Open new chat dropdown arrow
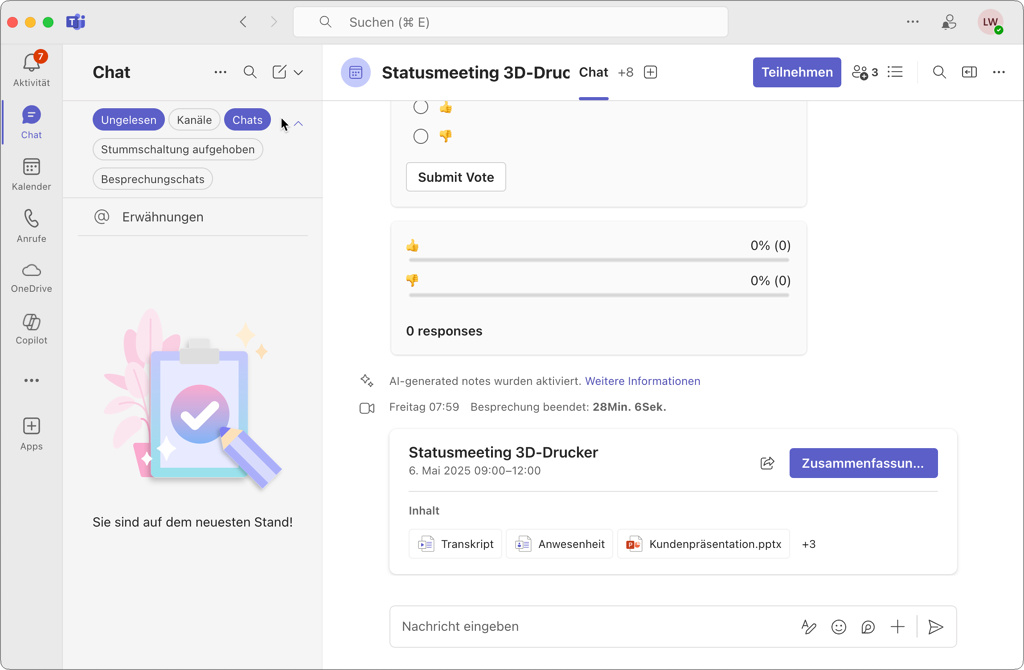Image resolution: width=1024 pixels, height=670 pixels. (298, 72)
